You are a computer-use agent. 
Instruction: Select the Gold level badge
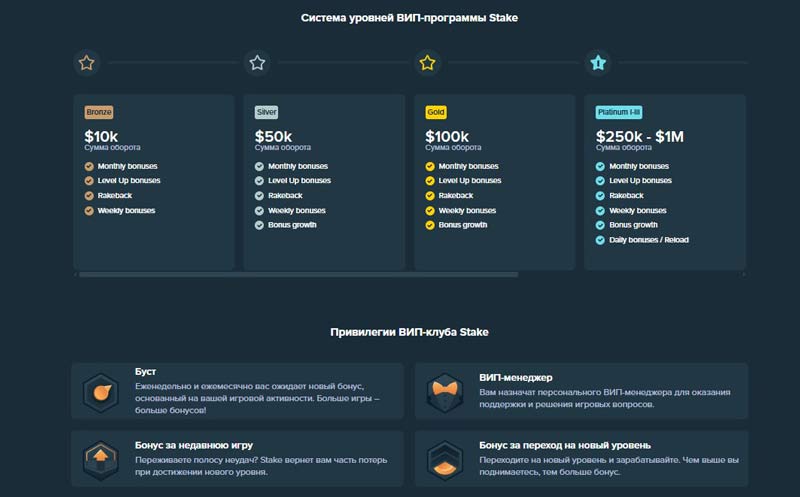436,112
